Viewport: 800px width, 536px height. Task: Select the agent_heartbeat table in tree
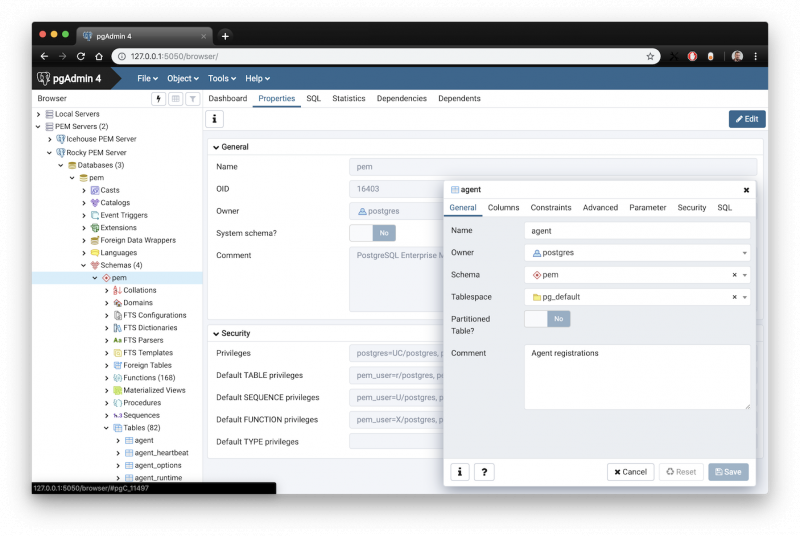(x=161, y=453)
